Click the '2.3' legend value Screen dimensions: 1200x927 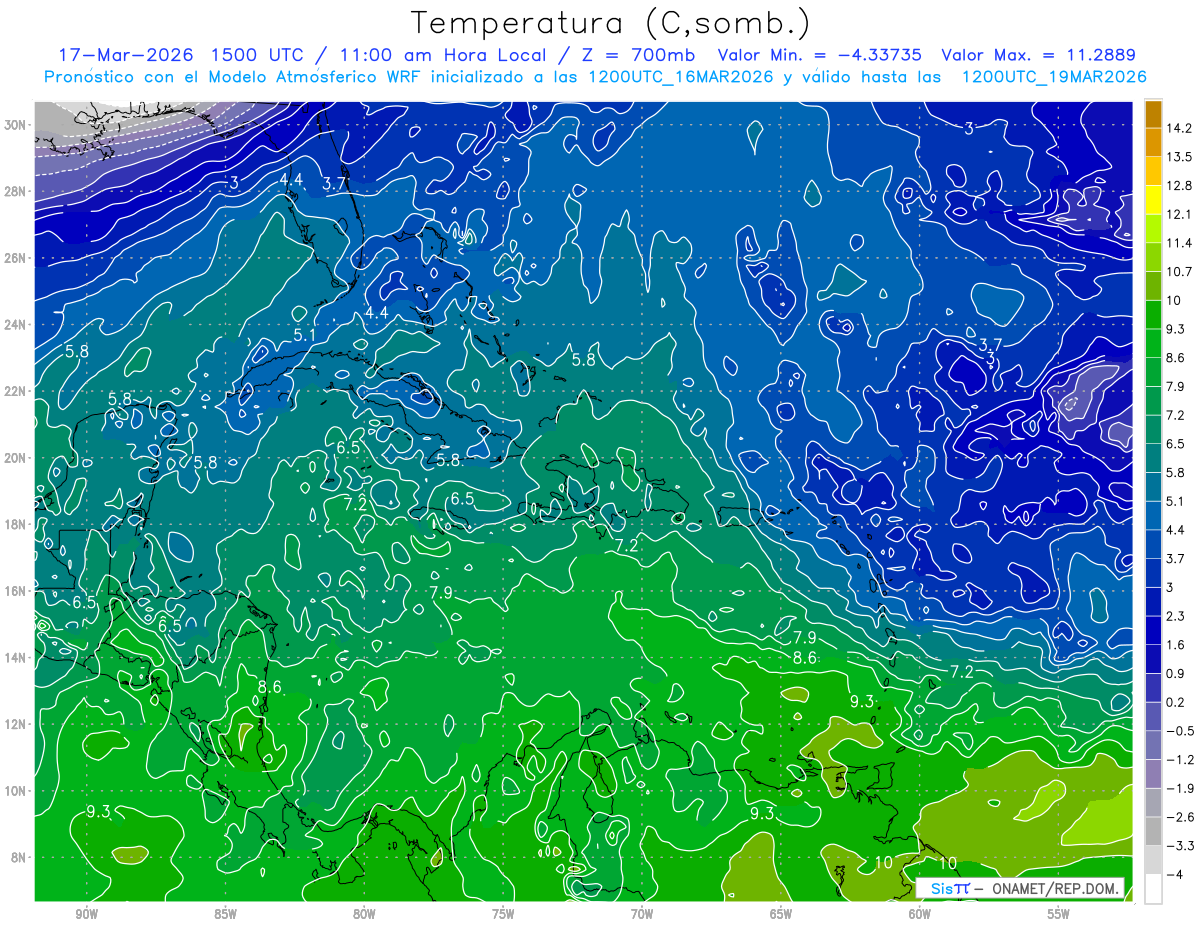point(1175,617)
